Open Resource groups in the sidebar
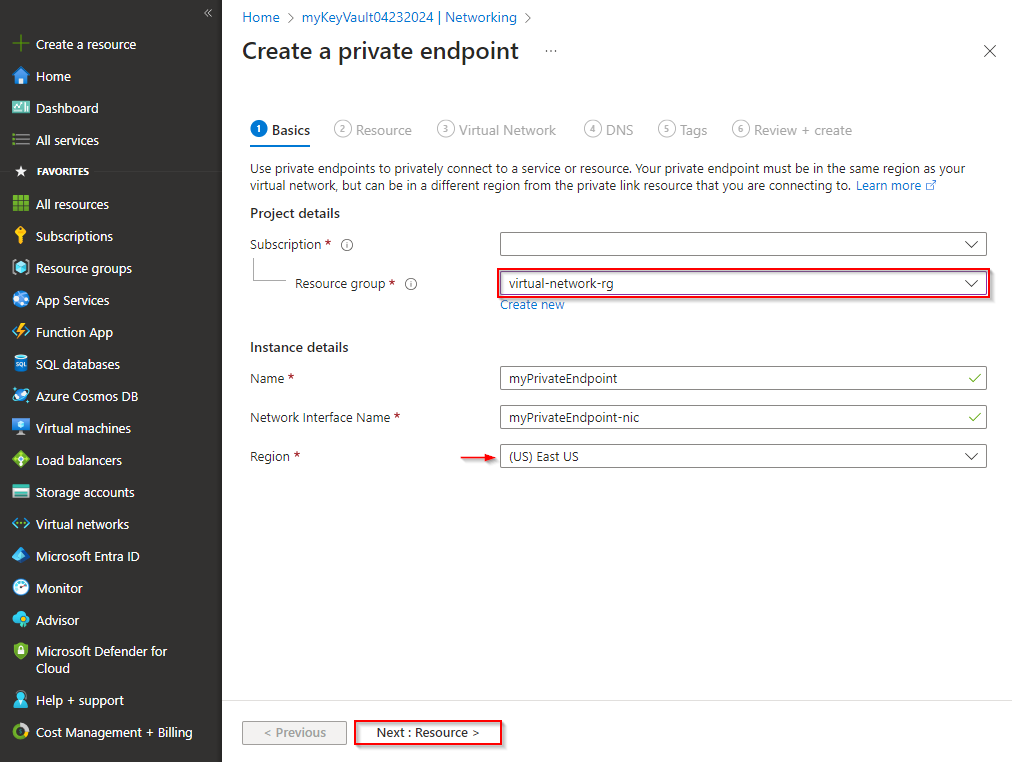This screenshot has width=1012, height=762. [84, 267]
